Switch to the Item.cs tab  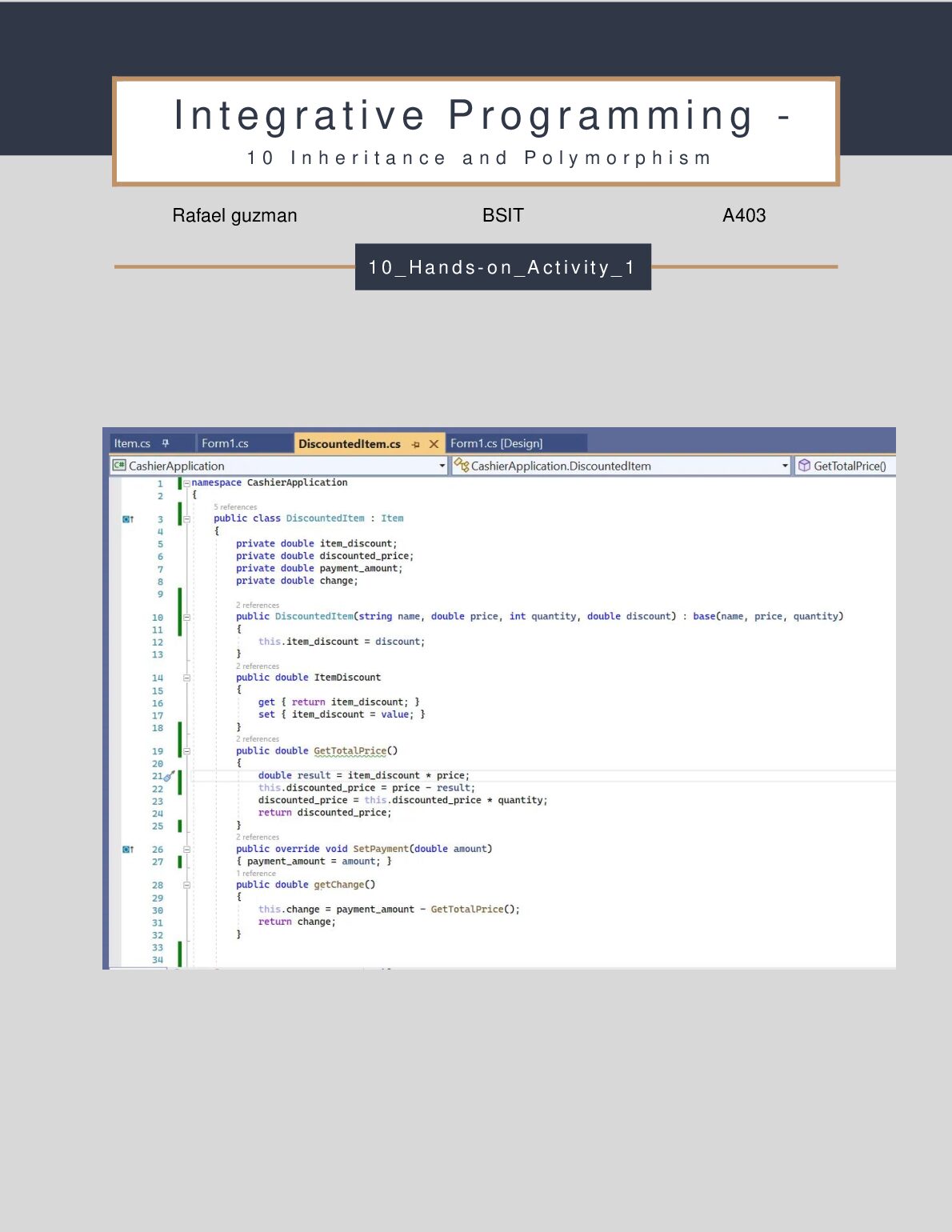pyautogui.click(x=132, y=443)
